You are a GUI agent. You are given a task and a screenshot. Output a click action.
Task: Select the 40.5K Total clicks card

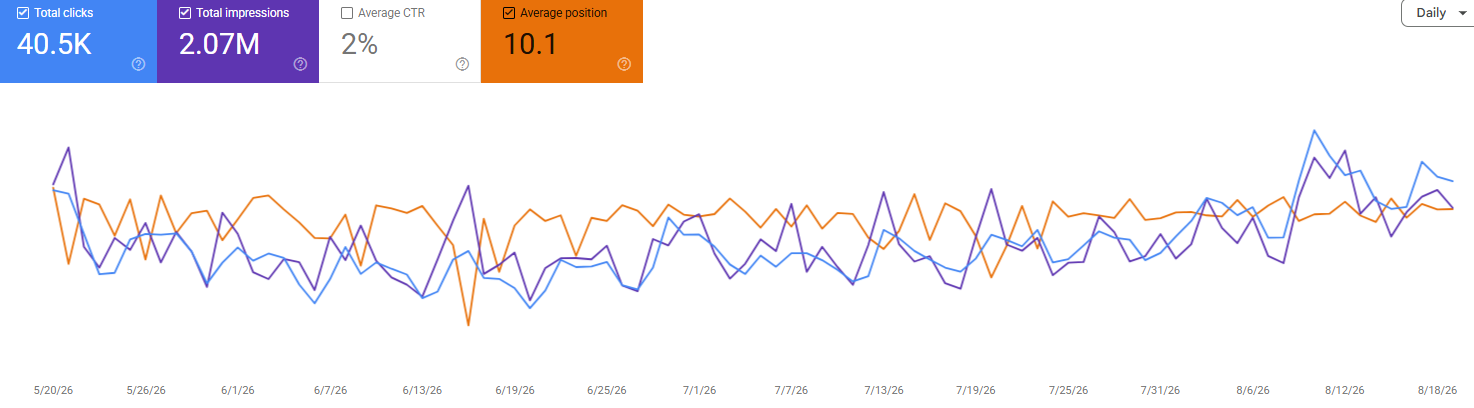click(78, 41)
